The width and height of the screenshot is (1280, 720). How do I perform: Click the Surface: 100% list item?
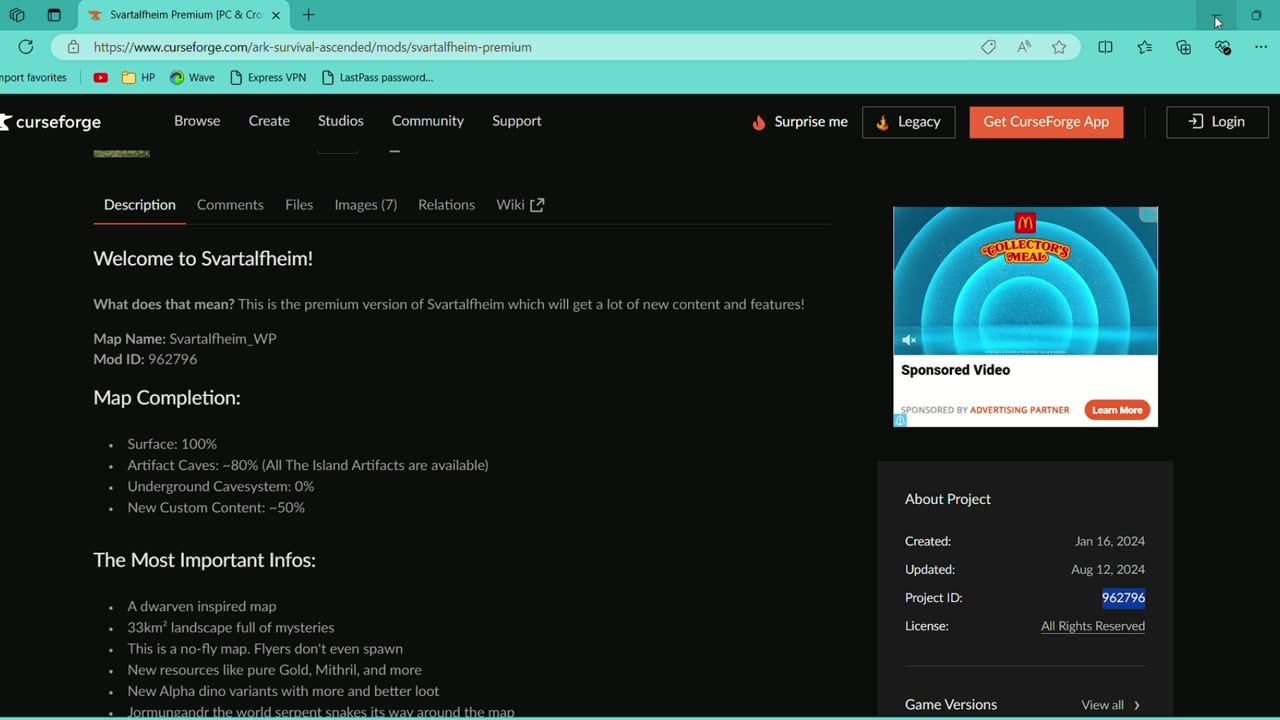coord(172,444)
